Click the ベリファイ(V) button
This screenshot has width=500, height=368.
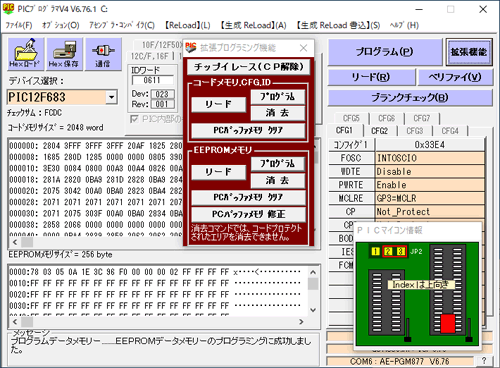click(455, 77)
